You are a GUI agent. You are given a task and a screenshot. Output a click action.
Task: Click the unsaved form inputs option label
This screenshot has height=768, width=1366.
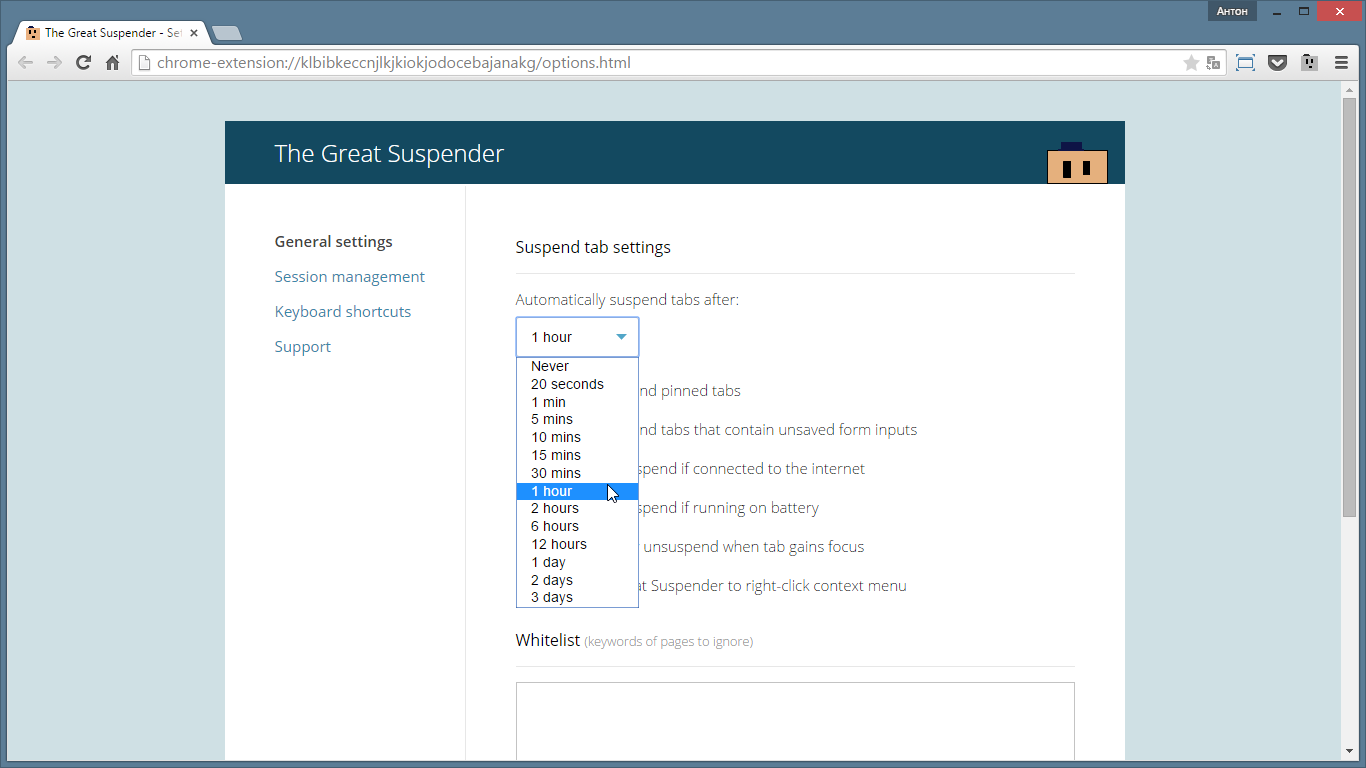pos(778,430)
